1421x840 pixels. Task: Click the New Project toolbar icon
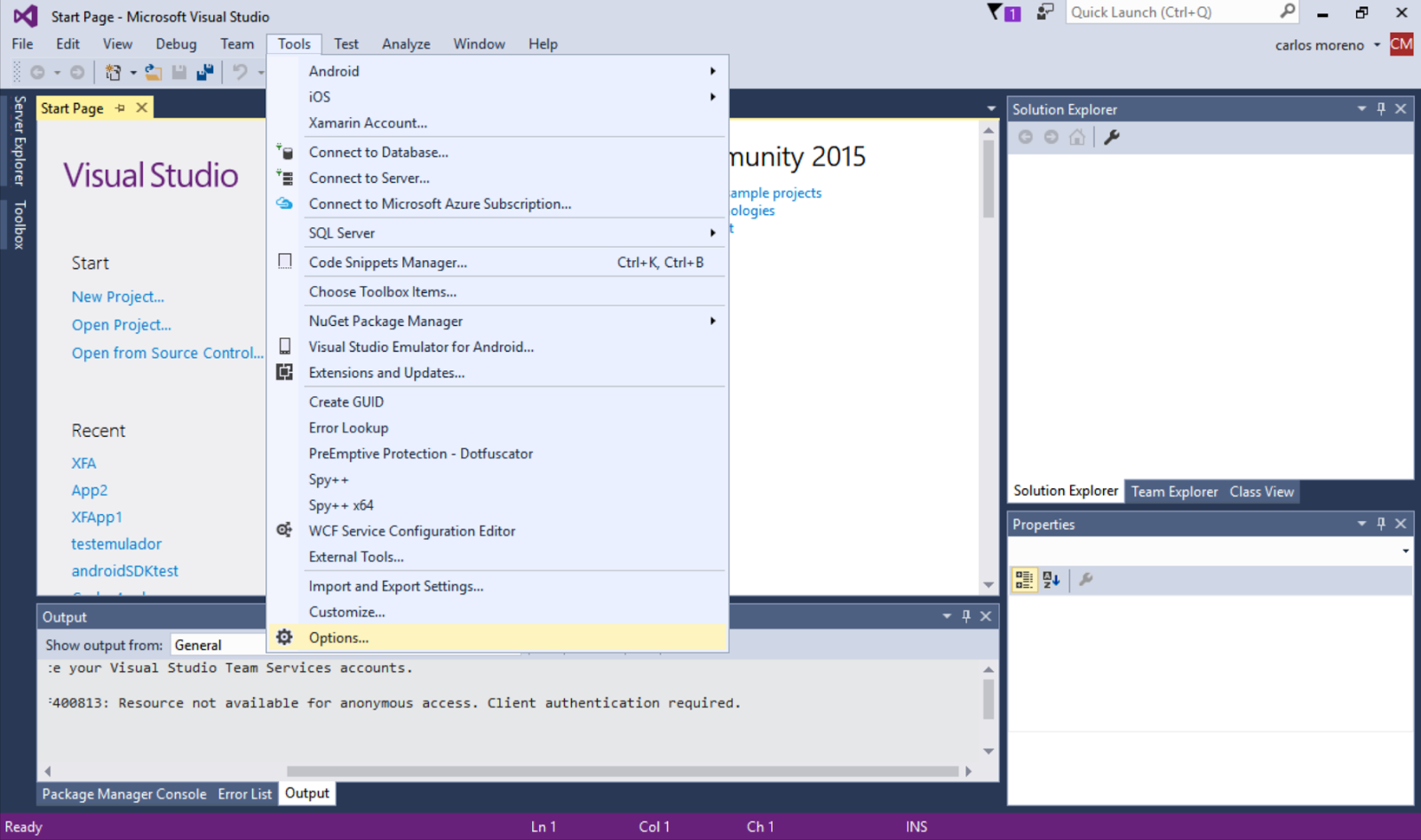click(113, 72)
